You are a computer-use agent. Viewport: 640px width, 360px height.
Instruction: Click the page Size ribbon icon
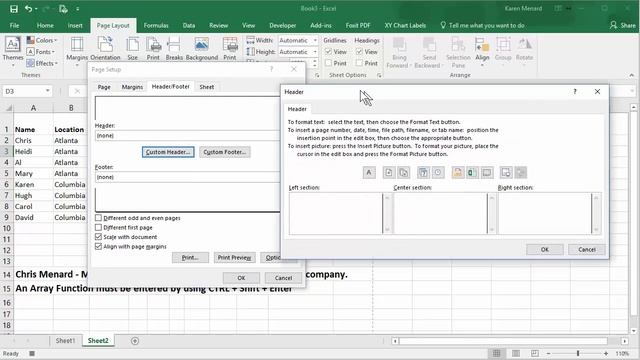pyautogui.click(x=133, y=49)
